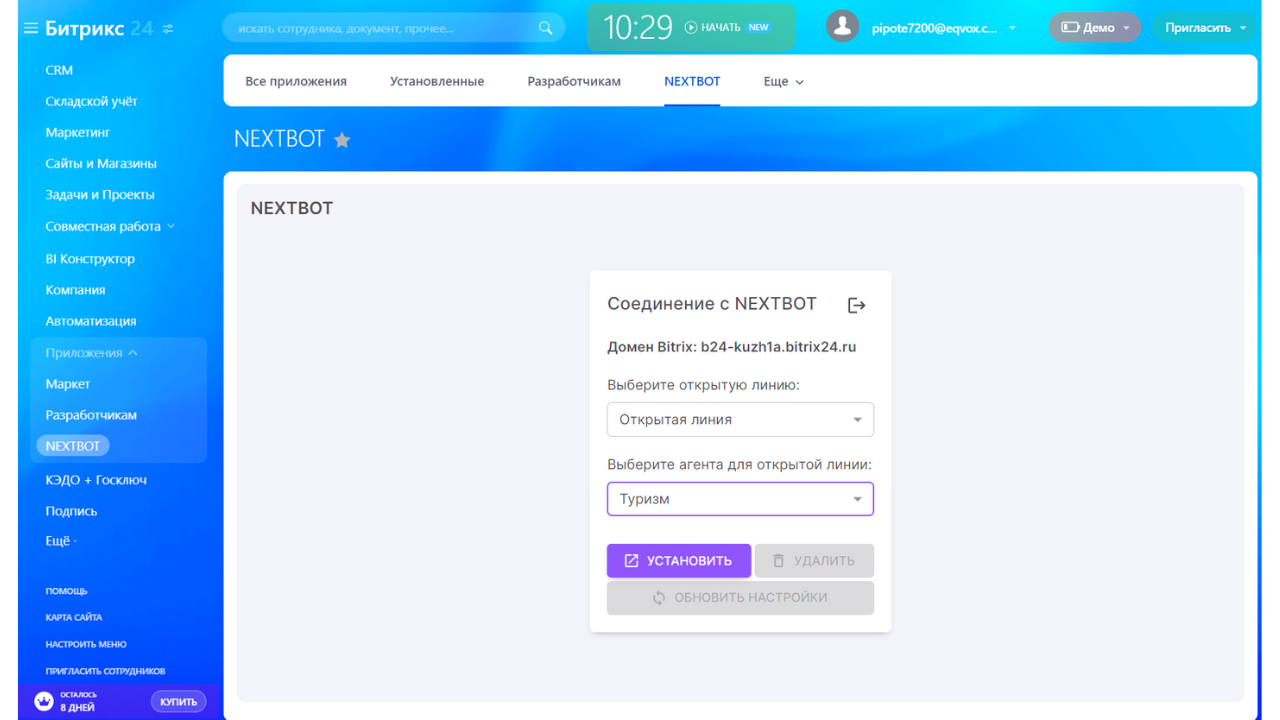
Task: Toggle the hamburger menu next to Битрикс 24
Action: (x=31, y=28)
